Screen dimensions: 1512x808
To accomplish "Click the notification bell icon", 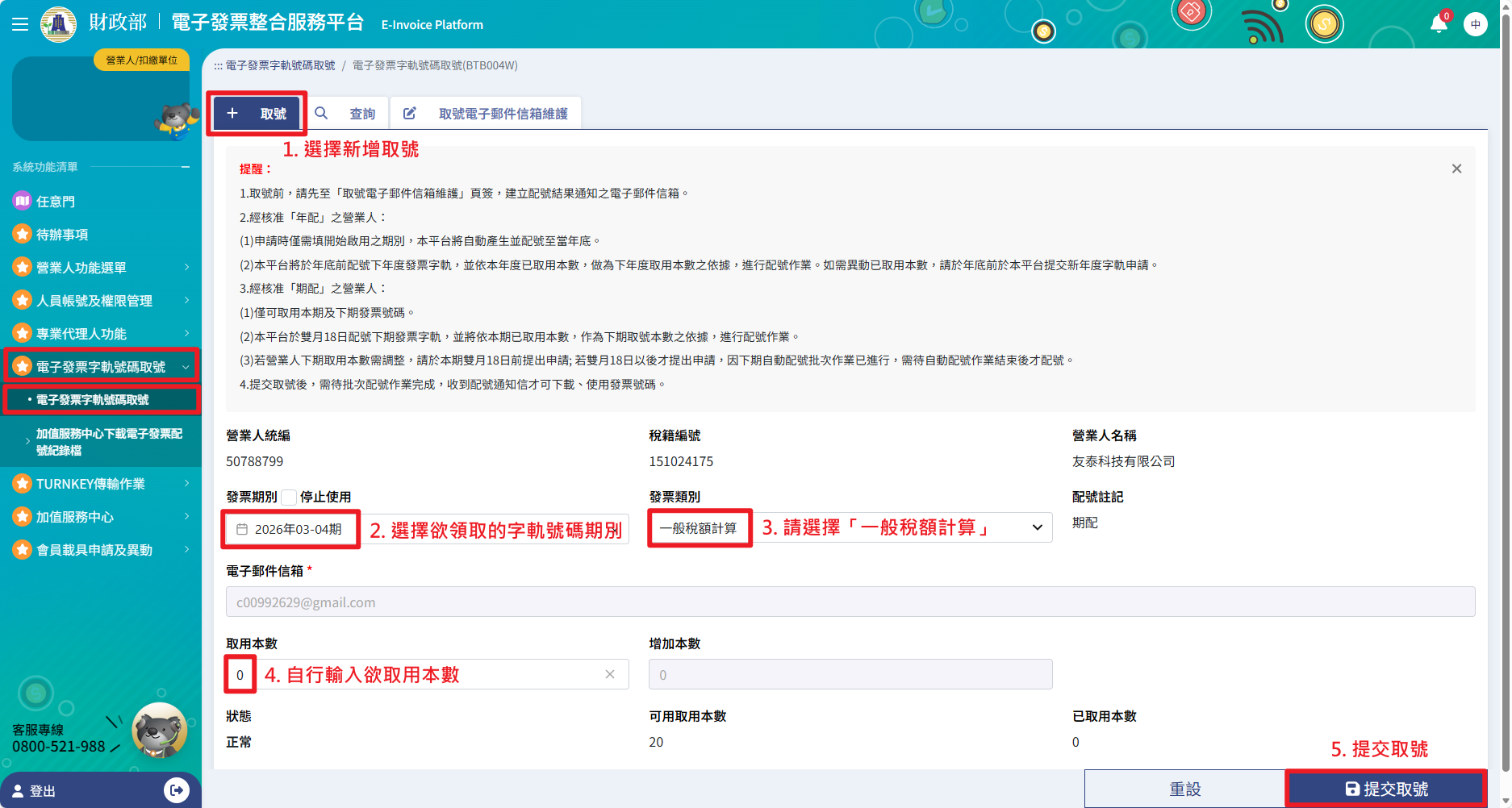I will 1439,24.
